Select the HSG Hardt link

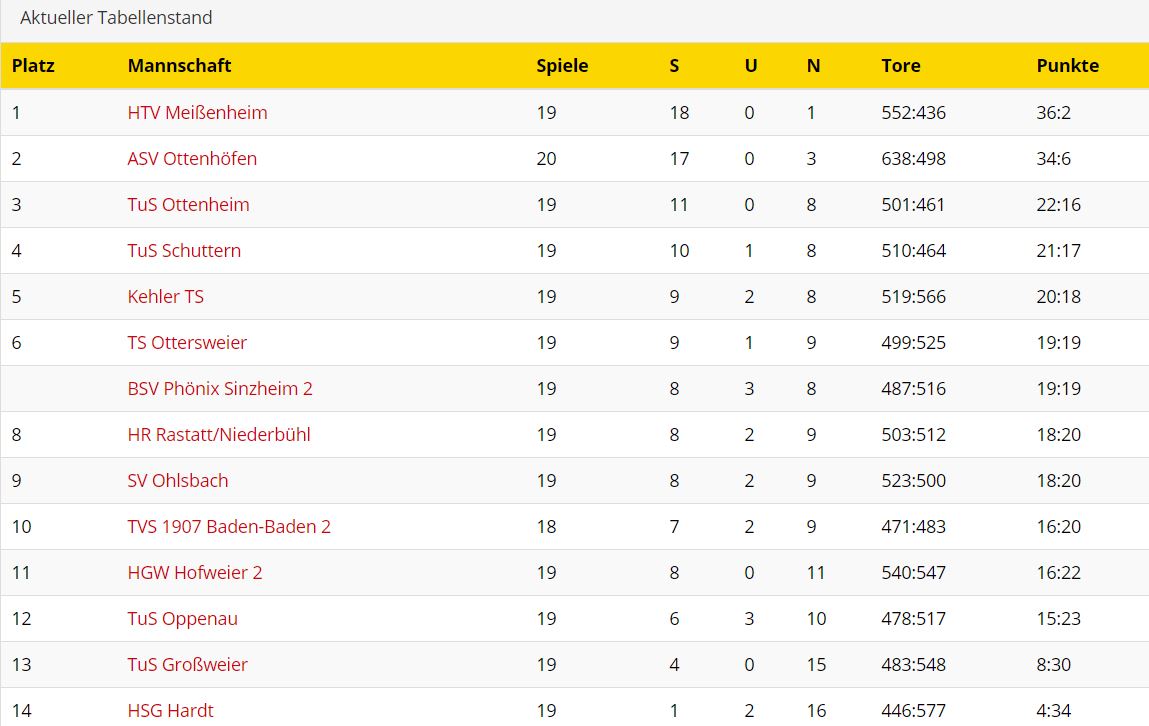(170, 711)
